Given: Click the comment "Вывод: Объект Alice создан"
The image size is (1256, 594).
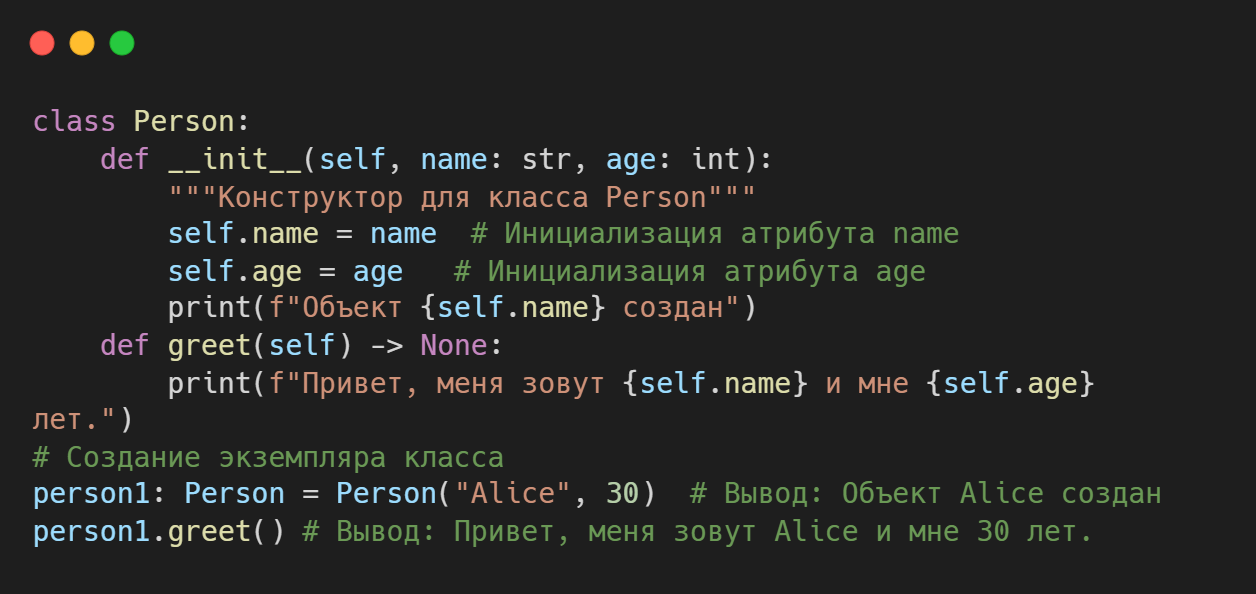Looking at the screenshot, I should 925,495.
